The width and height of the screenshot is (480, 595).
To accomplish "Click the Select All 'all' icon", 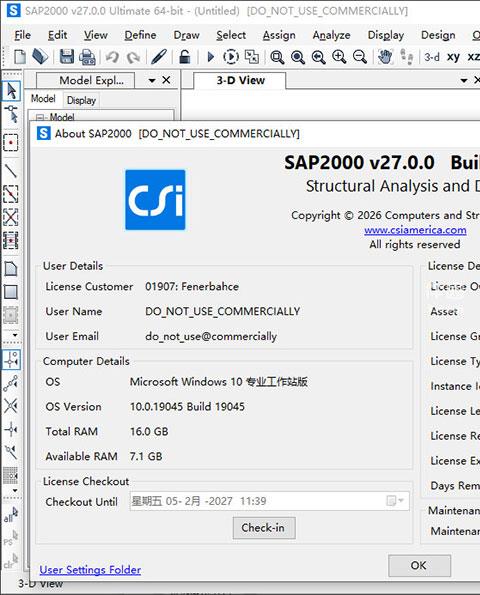I will click(11, 515).
